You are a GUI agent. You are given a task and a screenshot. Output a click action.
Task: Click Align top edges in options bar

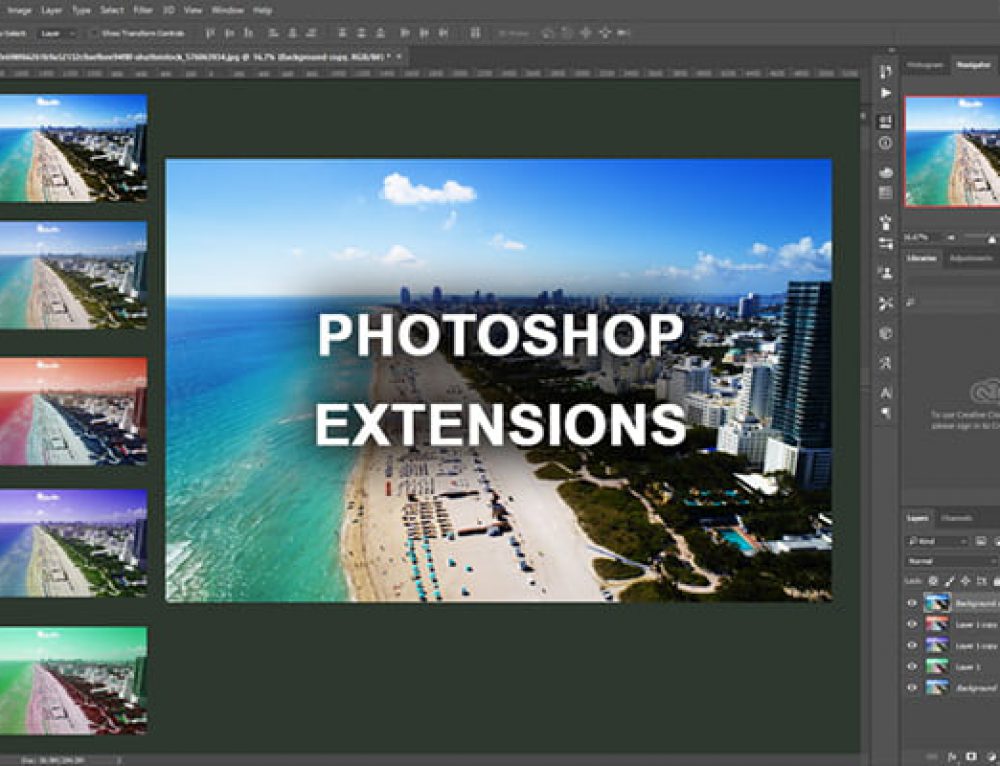point(210,33)
